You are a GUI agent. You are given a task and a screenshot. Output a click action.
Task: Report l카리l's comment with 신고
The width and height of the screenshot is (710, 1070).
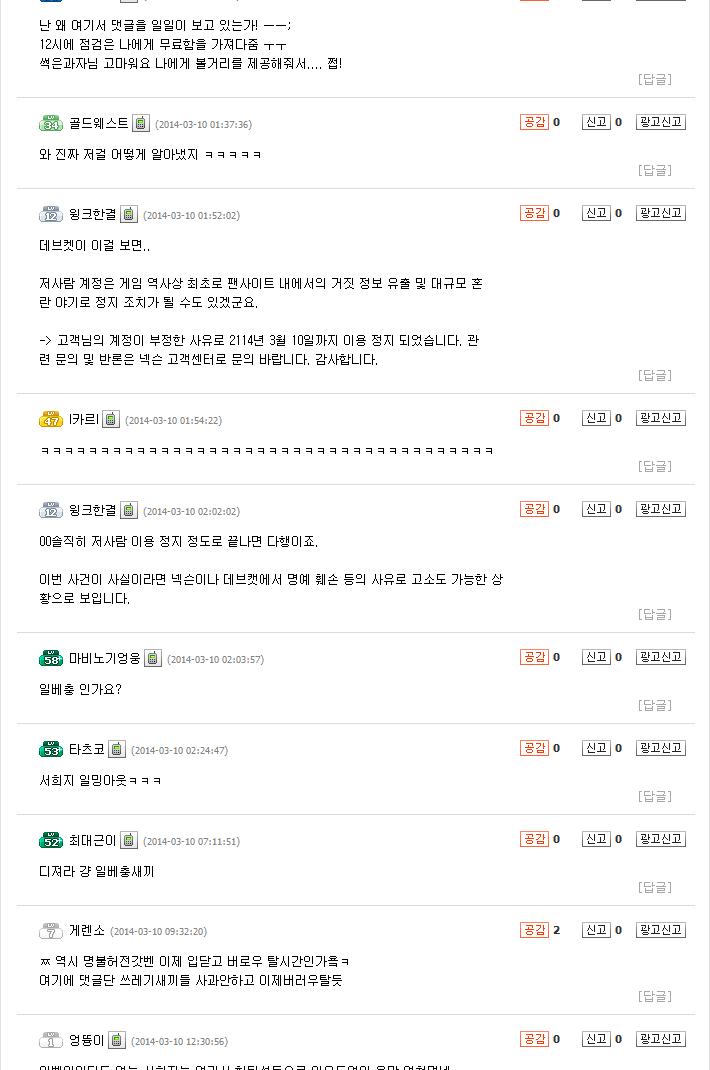tap(596, 418)
